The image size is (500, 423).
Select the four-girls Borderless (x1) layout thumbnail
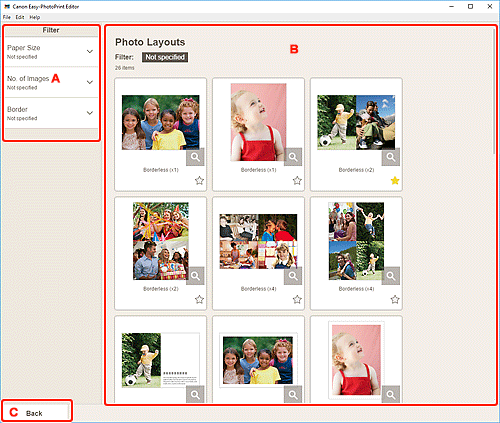(x=160, y=122)
